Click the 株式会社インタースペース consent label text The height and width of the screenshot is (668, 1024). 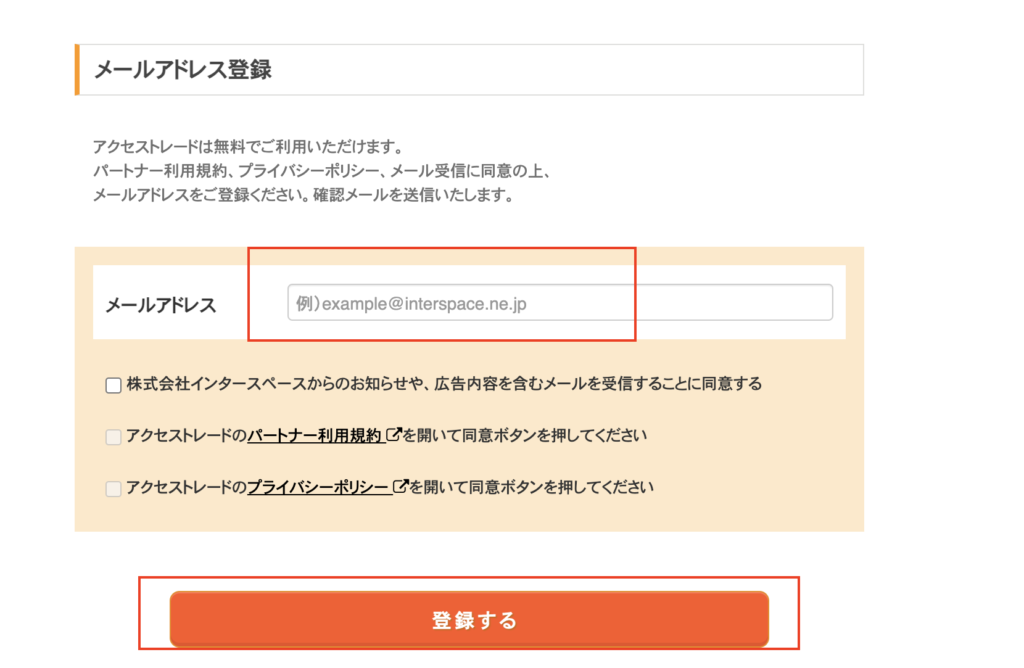[x=444, y=384]
